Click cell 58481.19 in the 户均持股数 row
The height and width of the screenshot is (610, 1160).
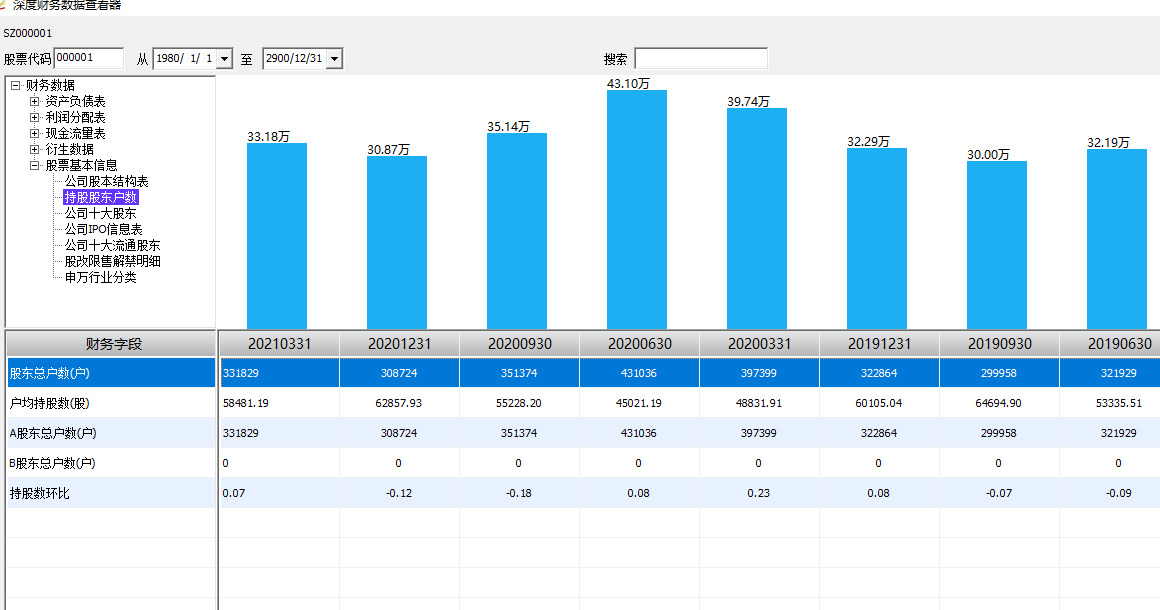(x=280, y=404)
